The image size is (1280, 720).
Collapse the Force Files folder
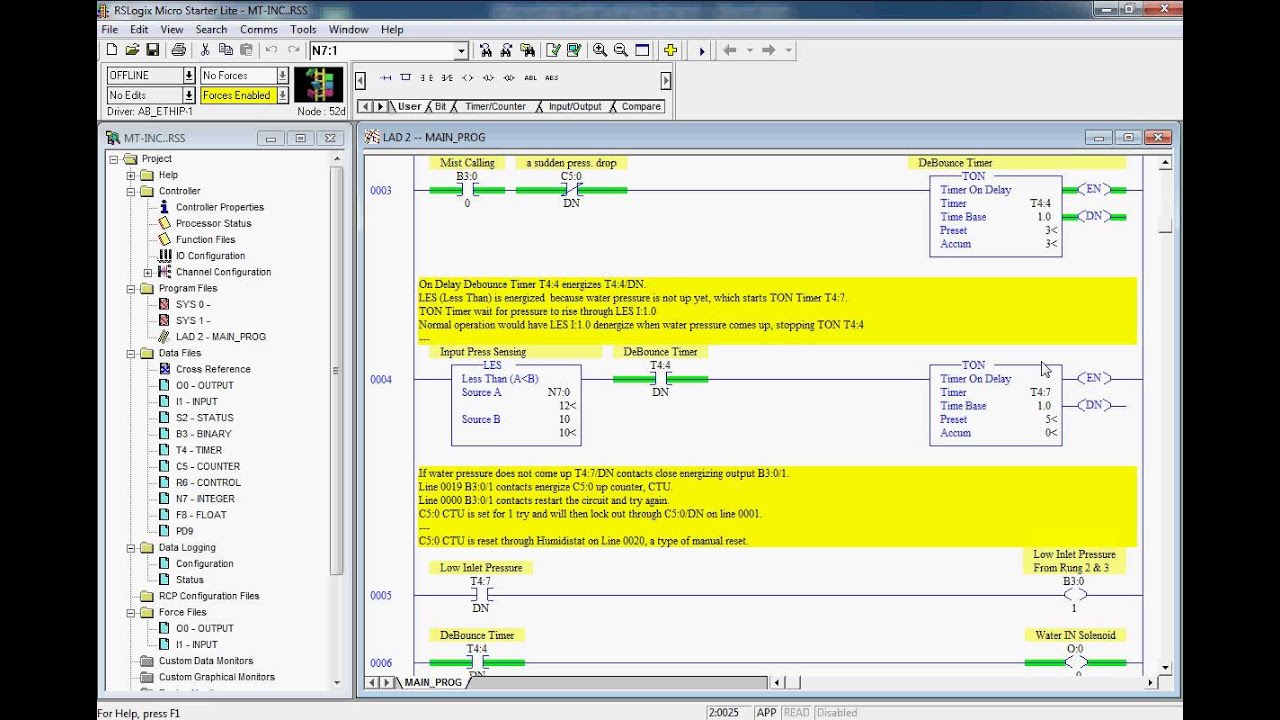131,612
